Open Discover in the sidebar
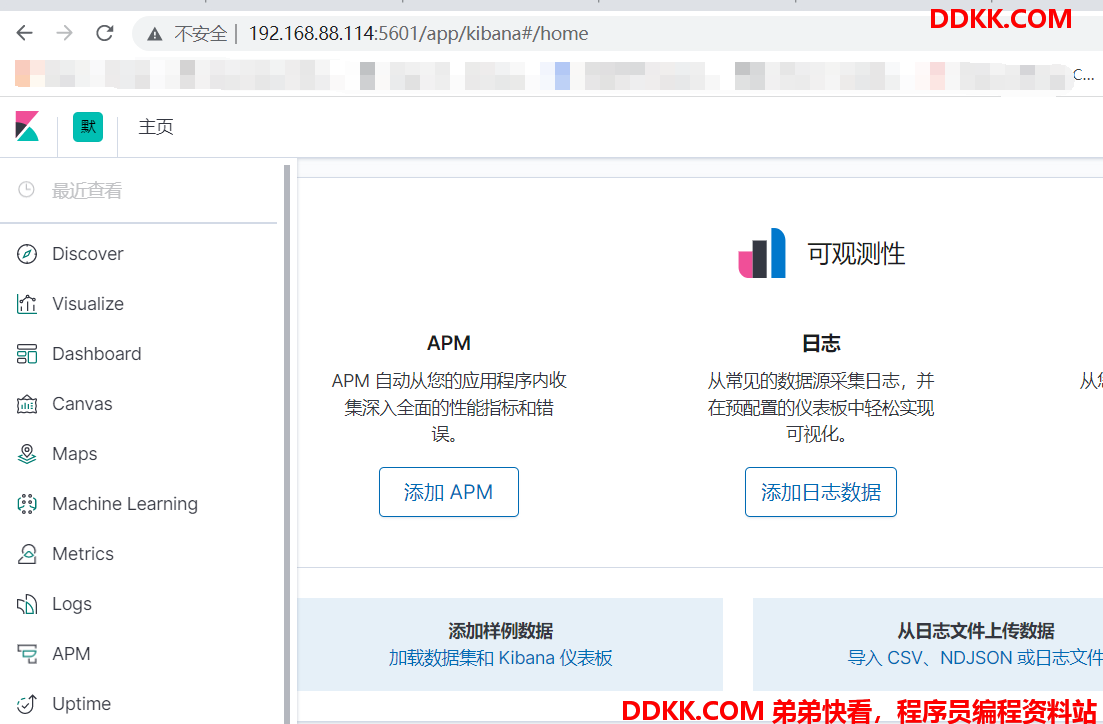Screen dimensions: 1103x724 (87, 254)
